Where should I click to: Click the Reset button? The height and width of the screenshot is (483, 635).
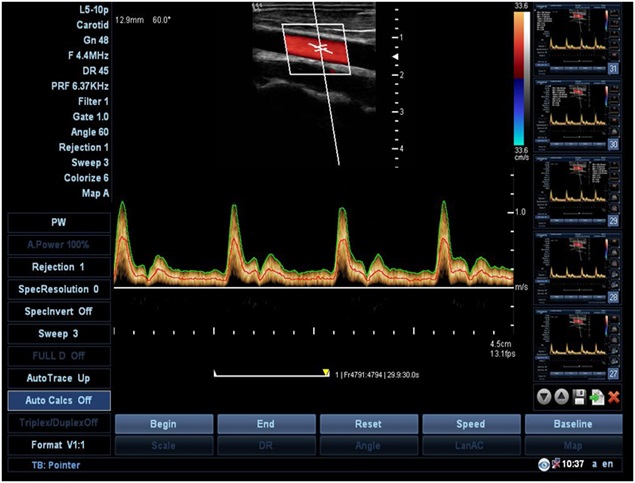tap(369, 424)
